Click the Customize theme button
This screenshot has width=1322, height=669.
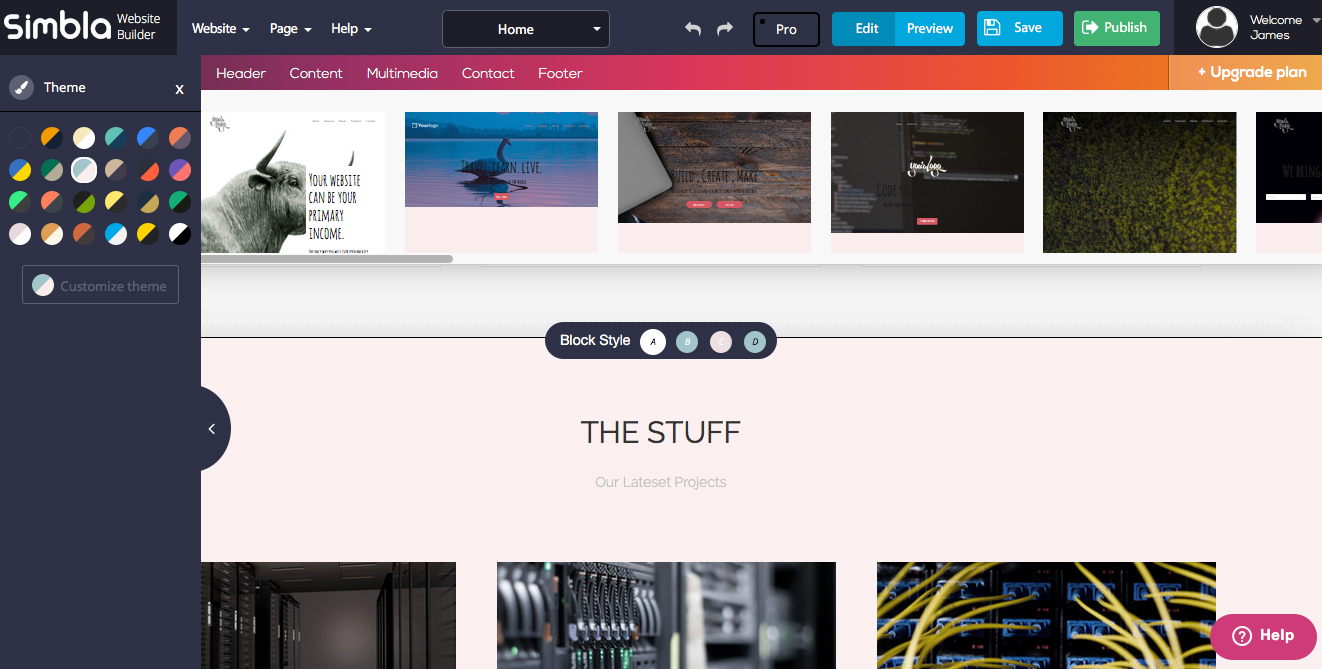coord(100,284)
